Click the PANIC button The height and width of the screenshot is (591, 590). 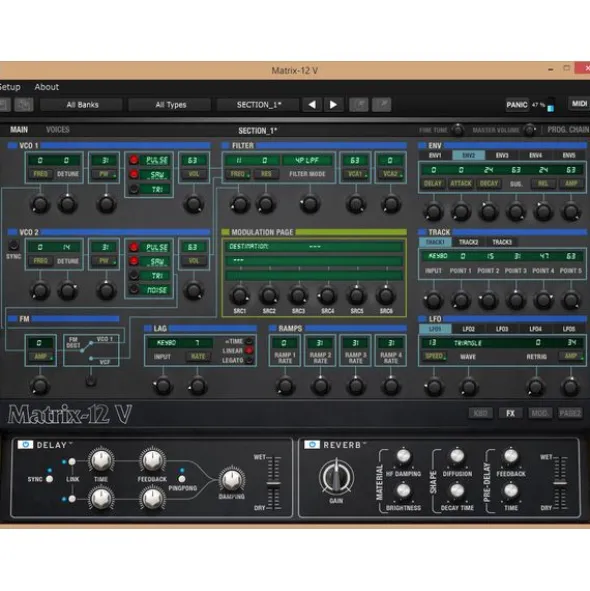click(x=516, y=104)
